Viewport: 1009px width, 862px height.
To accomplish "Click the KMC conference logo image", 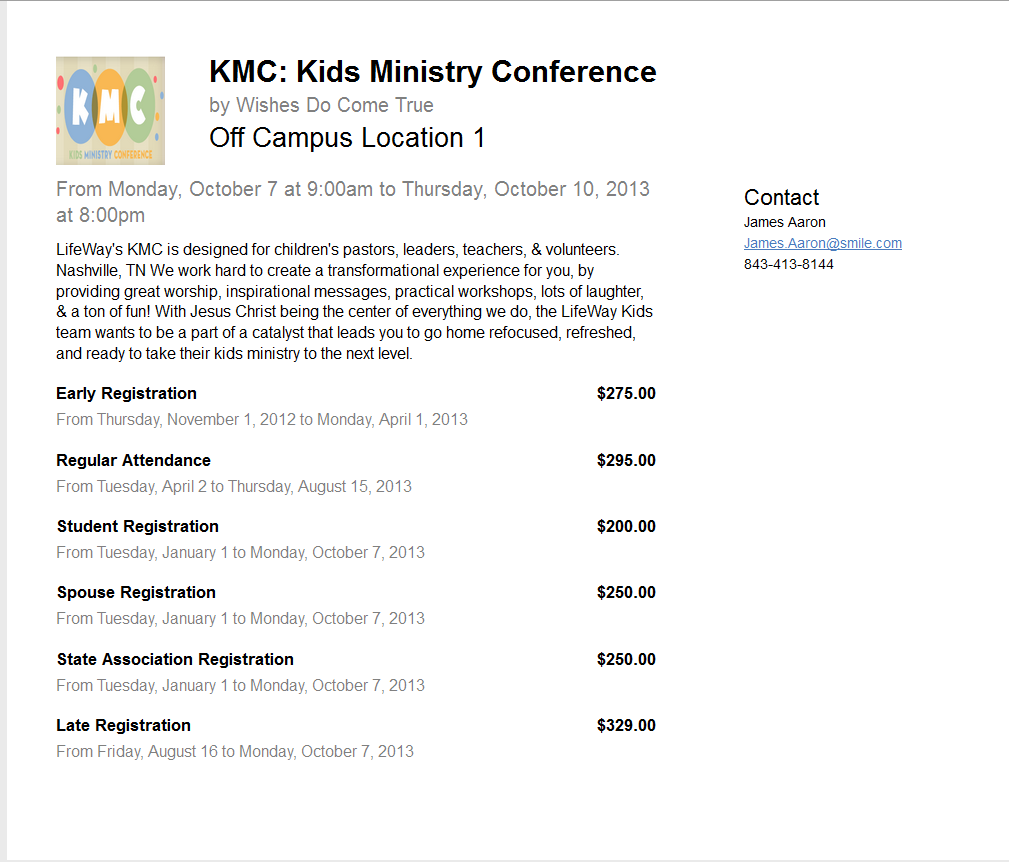I will point(110,111).
